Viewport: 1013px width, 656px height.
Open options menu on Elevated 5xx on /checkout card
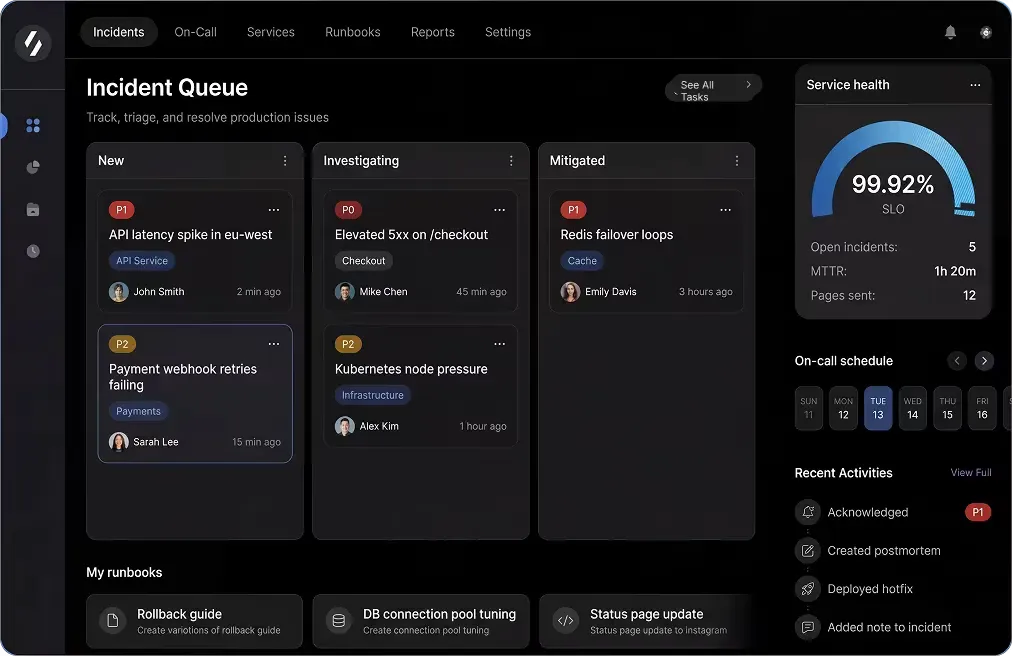tap(499, 210)
